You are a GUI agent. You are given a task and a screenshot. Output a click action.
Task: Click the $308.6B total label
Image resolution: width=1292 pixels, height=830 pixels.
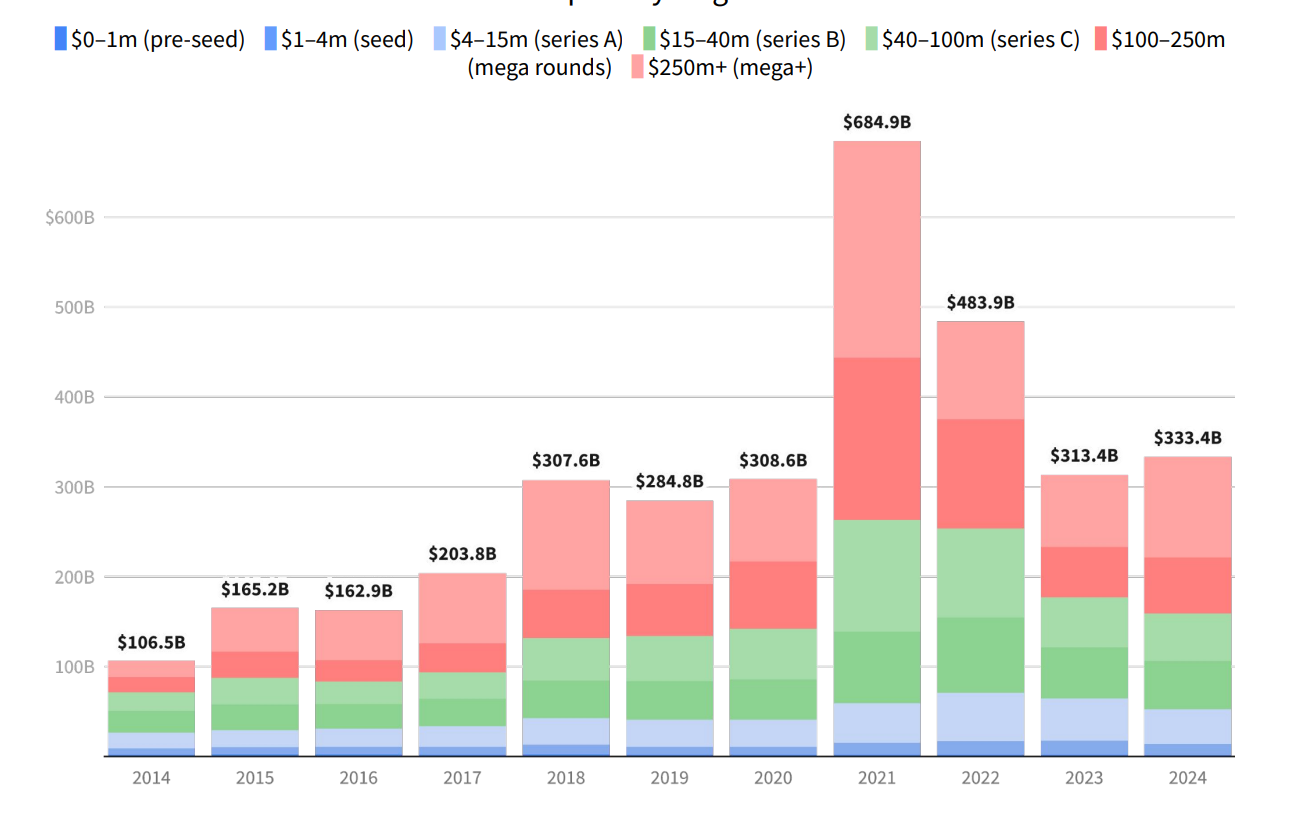[x=773, y=461]
